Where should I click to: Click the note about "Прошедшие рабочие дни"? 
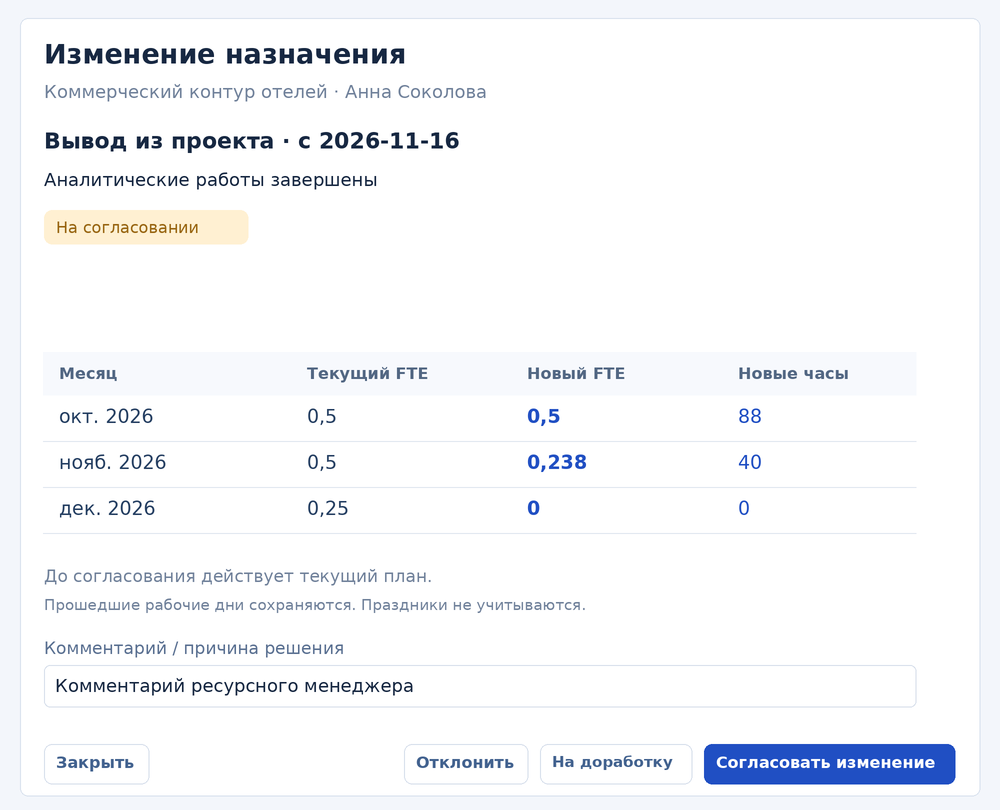click(x=314, y=605)
